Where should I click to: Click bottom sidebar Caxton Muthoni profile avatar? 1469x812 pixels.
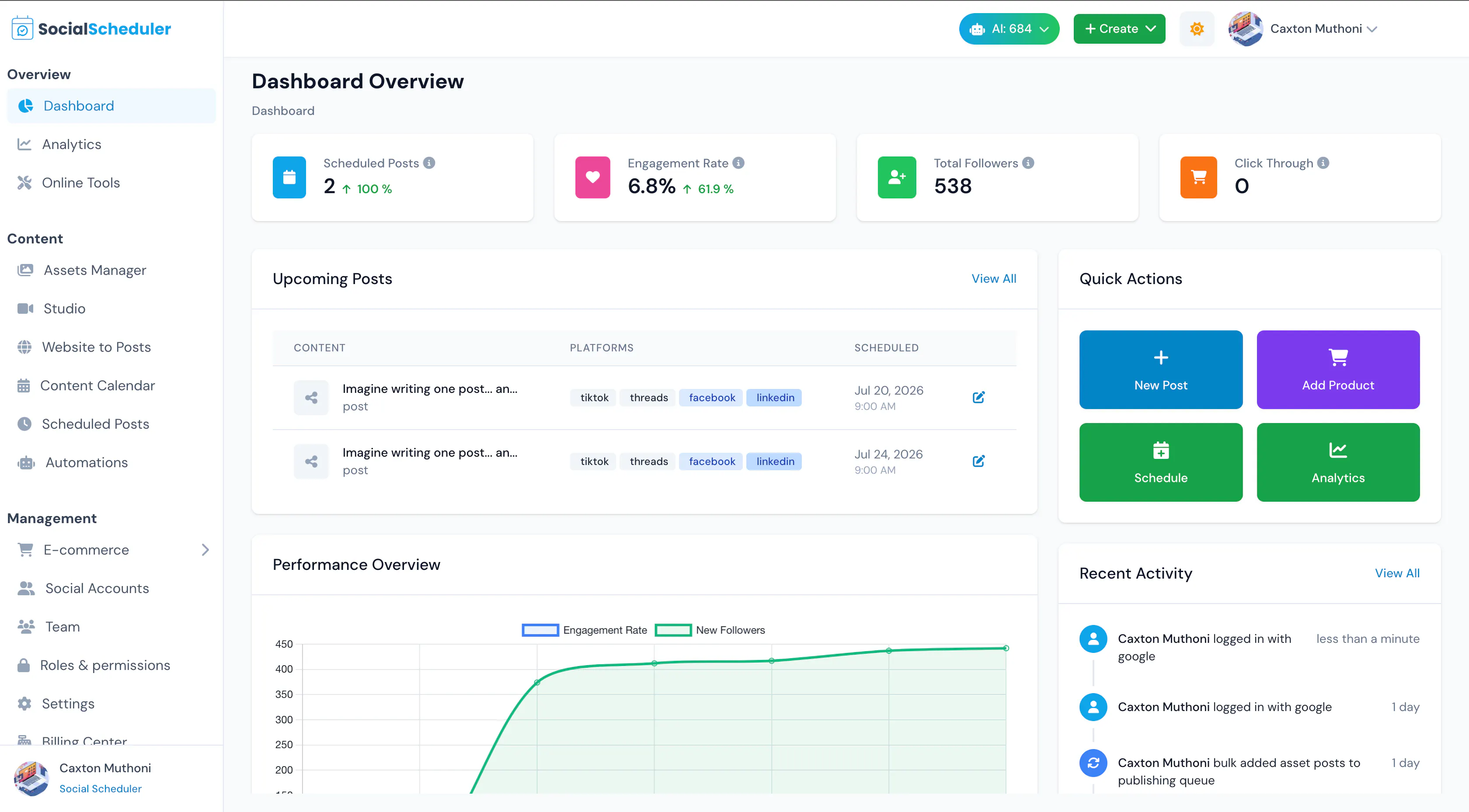31,778
